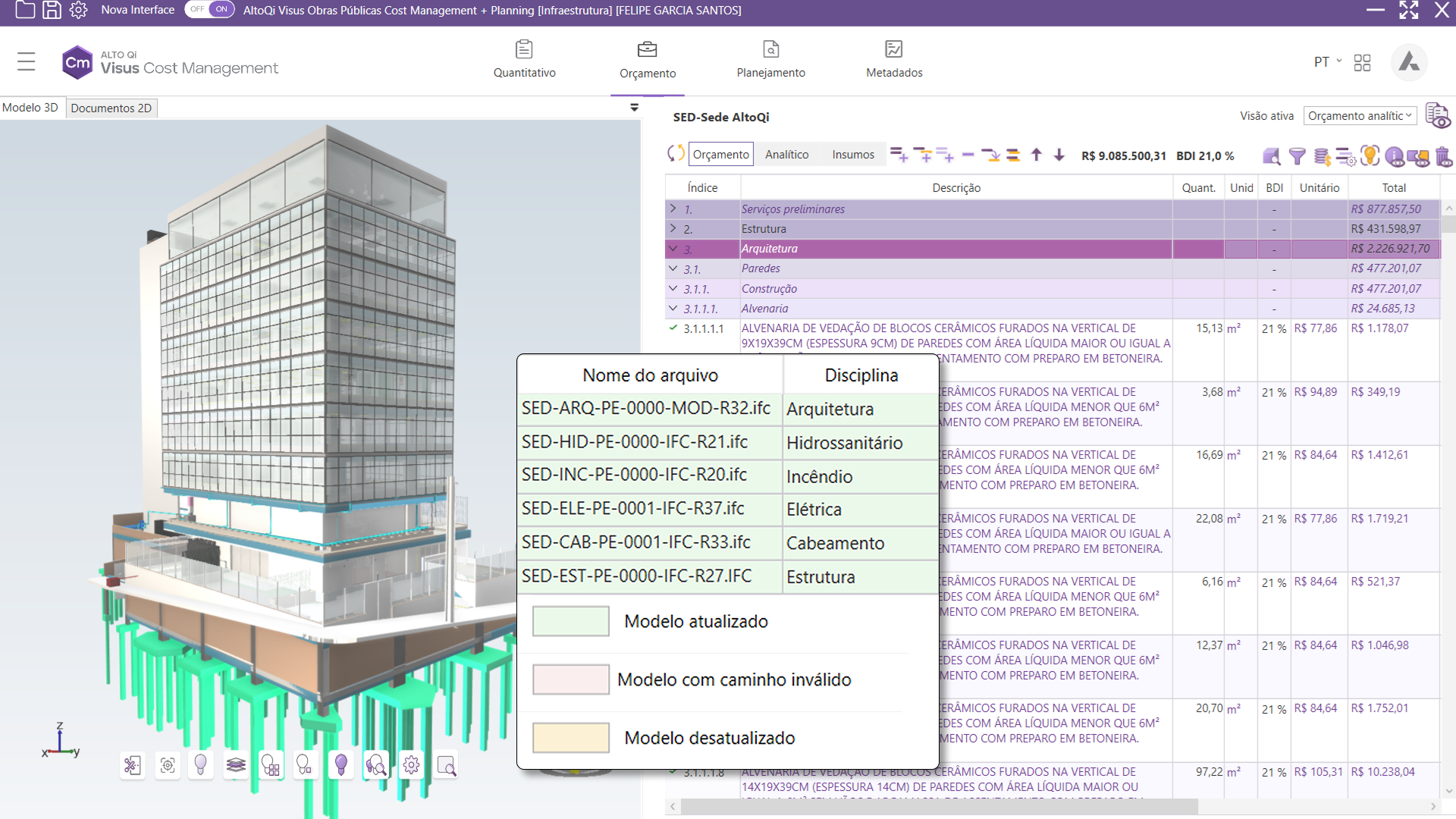Click the light-purple bulb visibility tool
1456x819 pixels.
tap(201, 765)
